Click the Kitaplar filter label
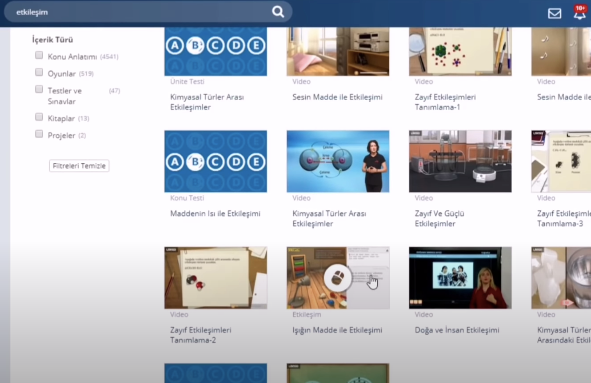The height and width of the screenshot is (383, 591). [61, 119]
